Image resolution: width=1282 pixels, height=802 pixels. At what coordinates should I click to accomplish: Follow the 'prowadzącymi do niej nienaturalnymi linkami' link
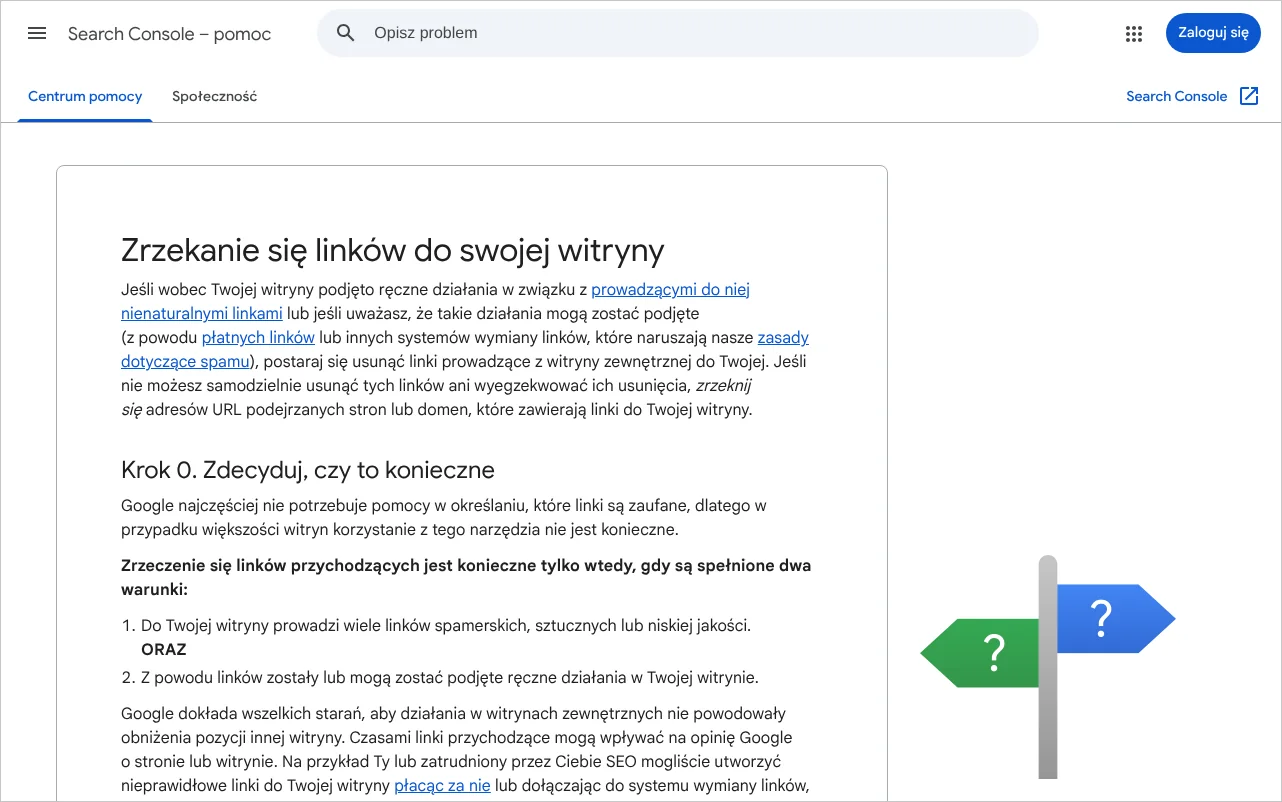[670, 290]
